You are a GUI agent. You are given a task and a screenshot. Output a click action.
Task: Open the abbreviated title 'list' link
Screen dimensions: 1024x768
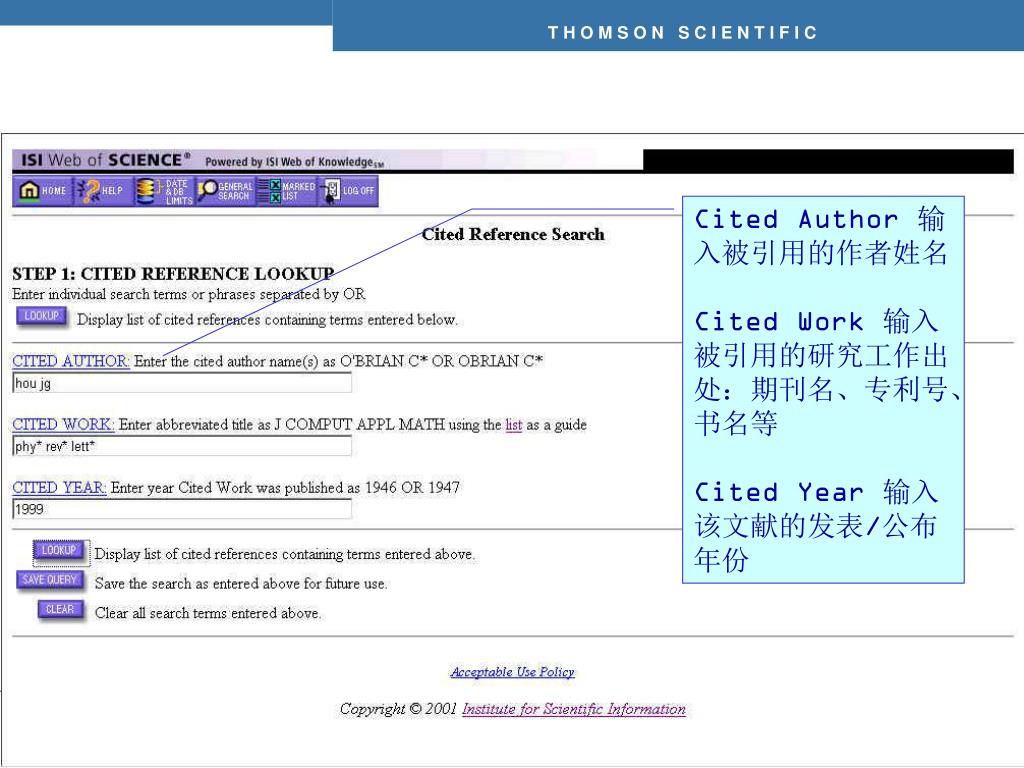[x=514, y=425]
